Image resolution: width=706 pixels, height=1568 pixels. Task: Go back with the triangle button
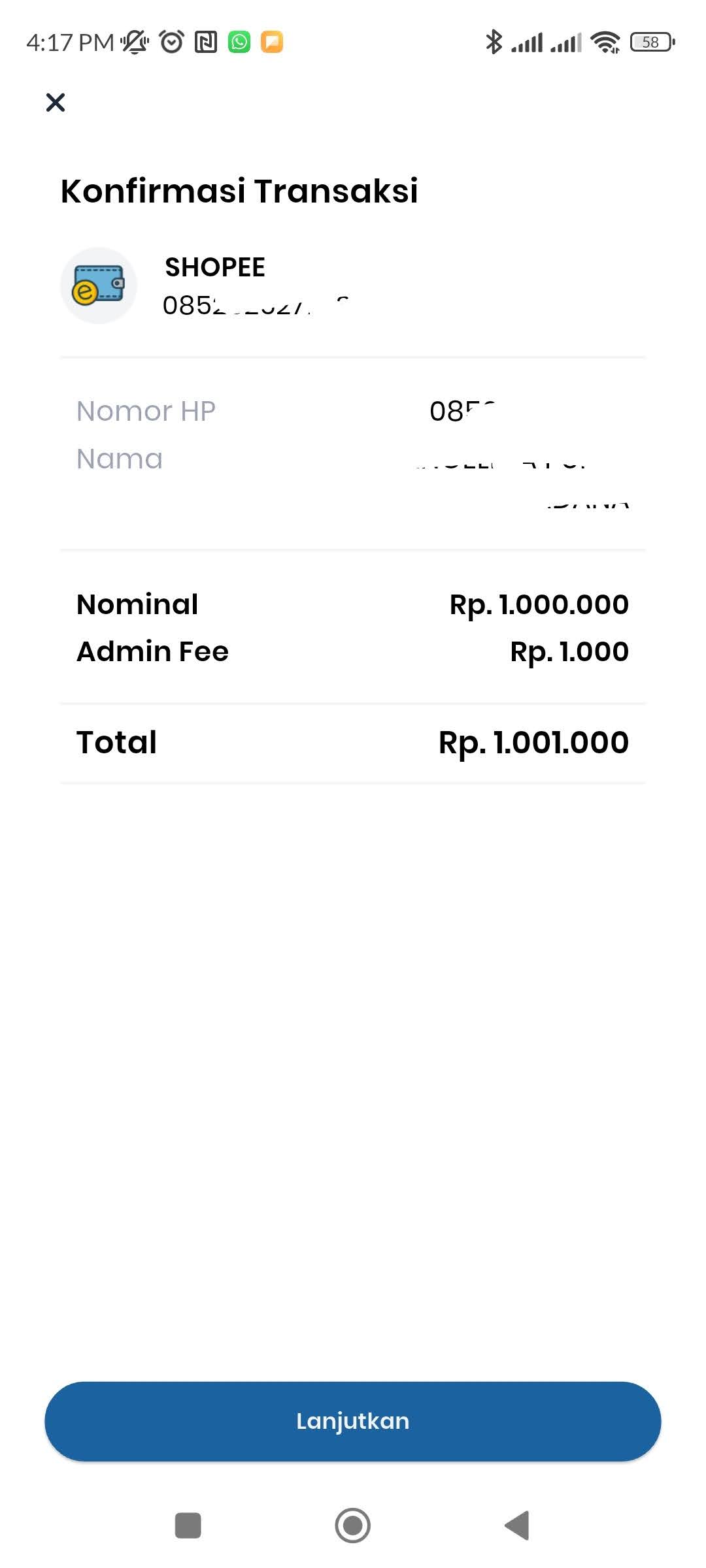[x=517, y=1526]
